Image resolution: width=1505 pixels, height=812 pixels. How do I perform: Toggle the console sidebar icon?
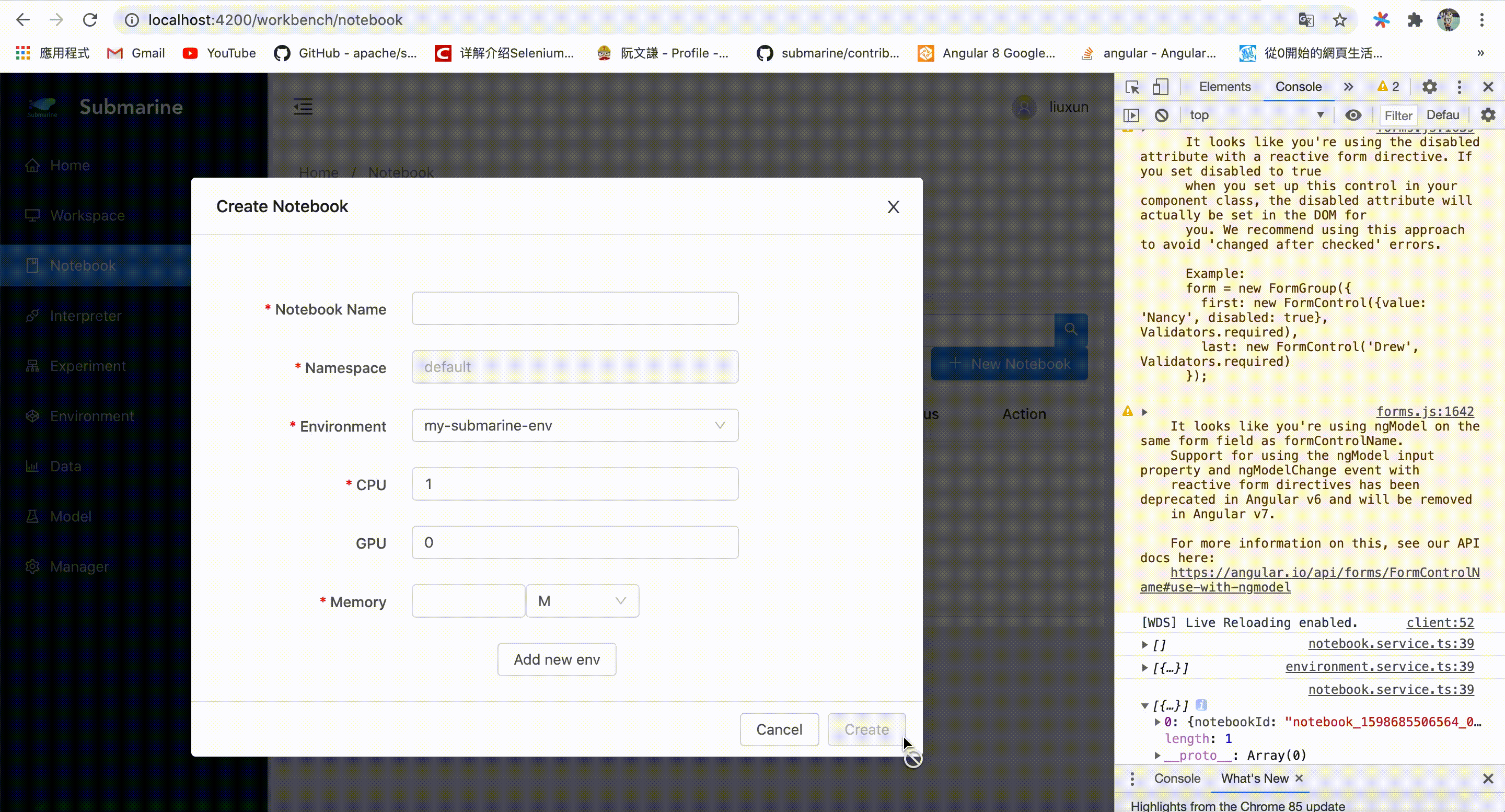(1132, 115)
